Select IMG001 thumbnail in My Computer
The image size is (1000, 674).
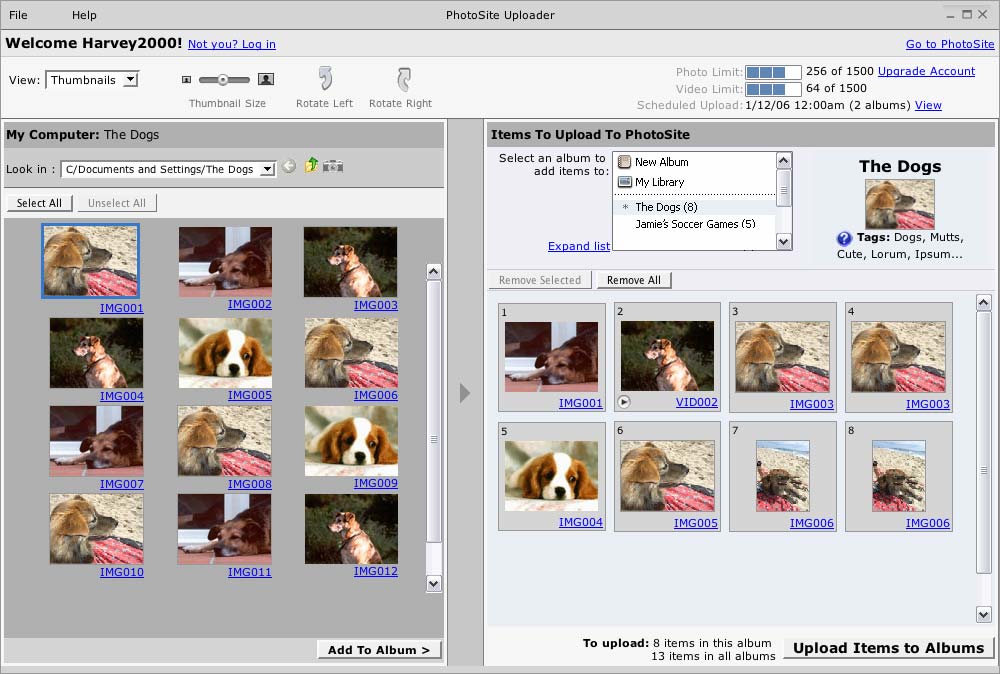click(x=91, y=261)
